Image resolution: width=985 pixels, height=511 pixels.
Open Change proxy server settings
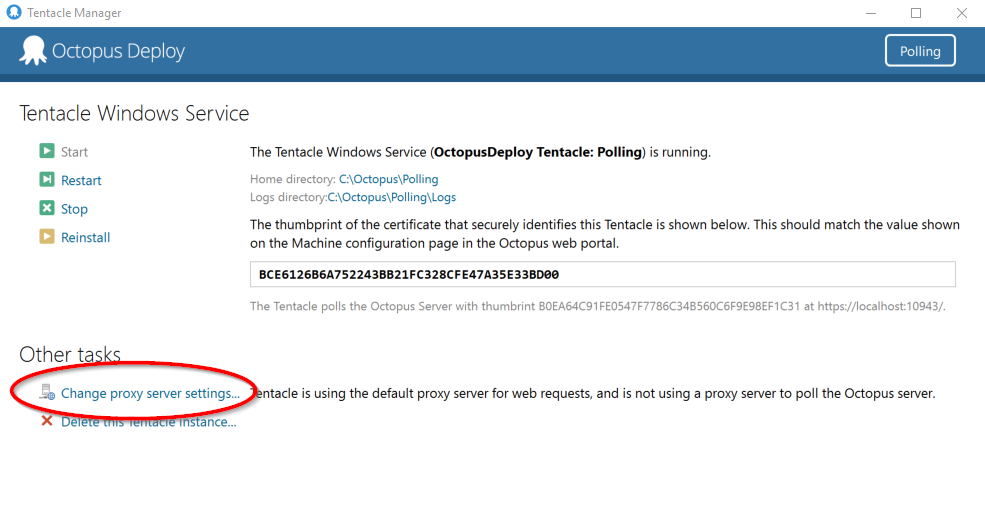150,393
